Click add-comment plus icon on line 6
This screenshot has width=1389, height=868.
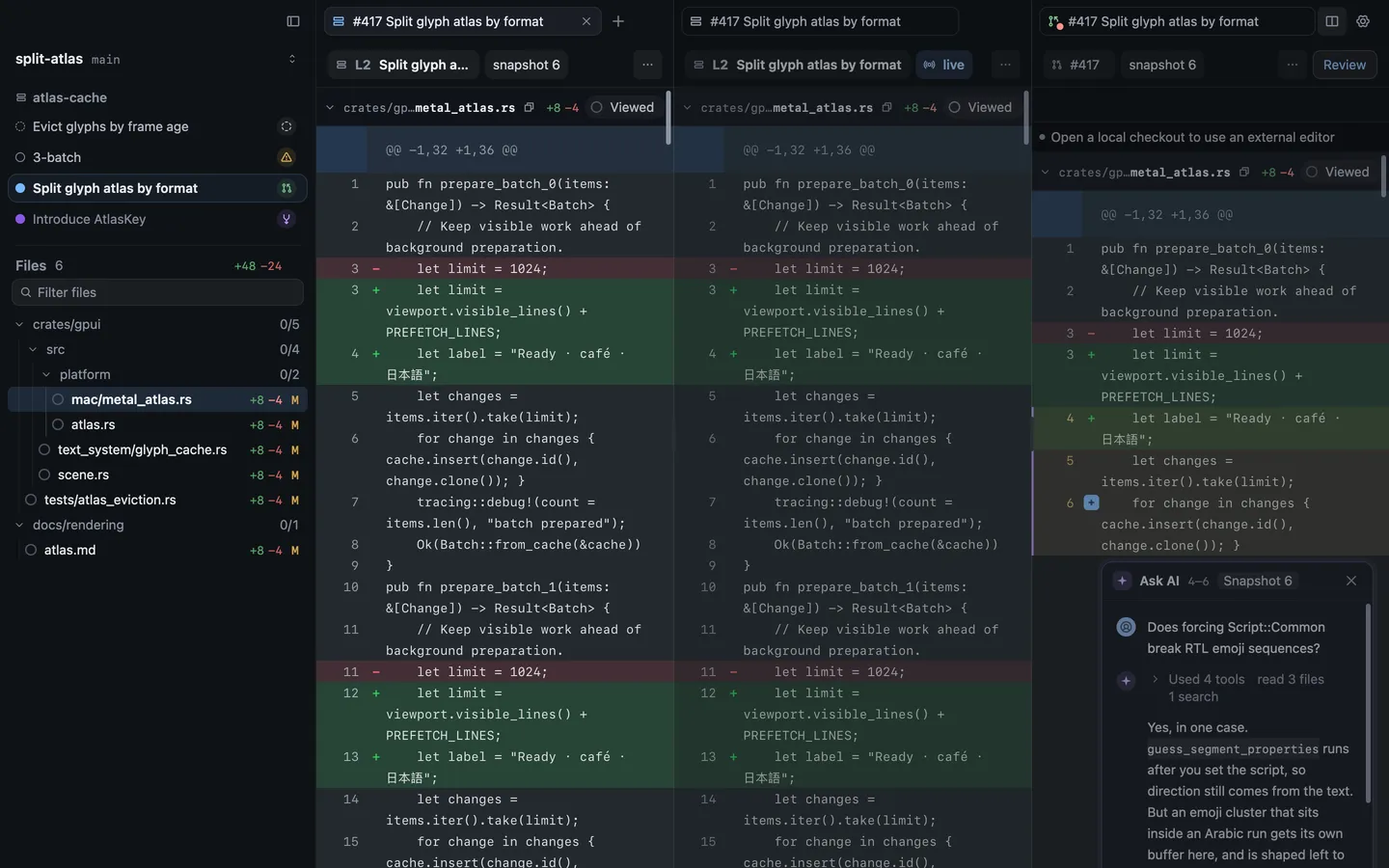pos(1091,502)
